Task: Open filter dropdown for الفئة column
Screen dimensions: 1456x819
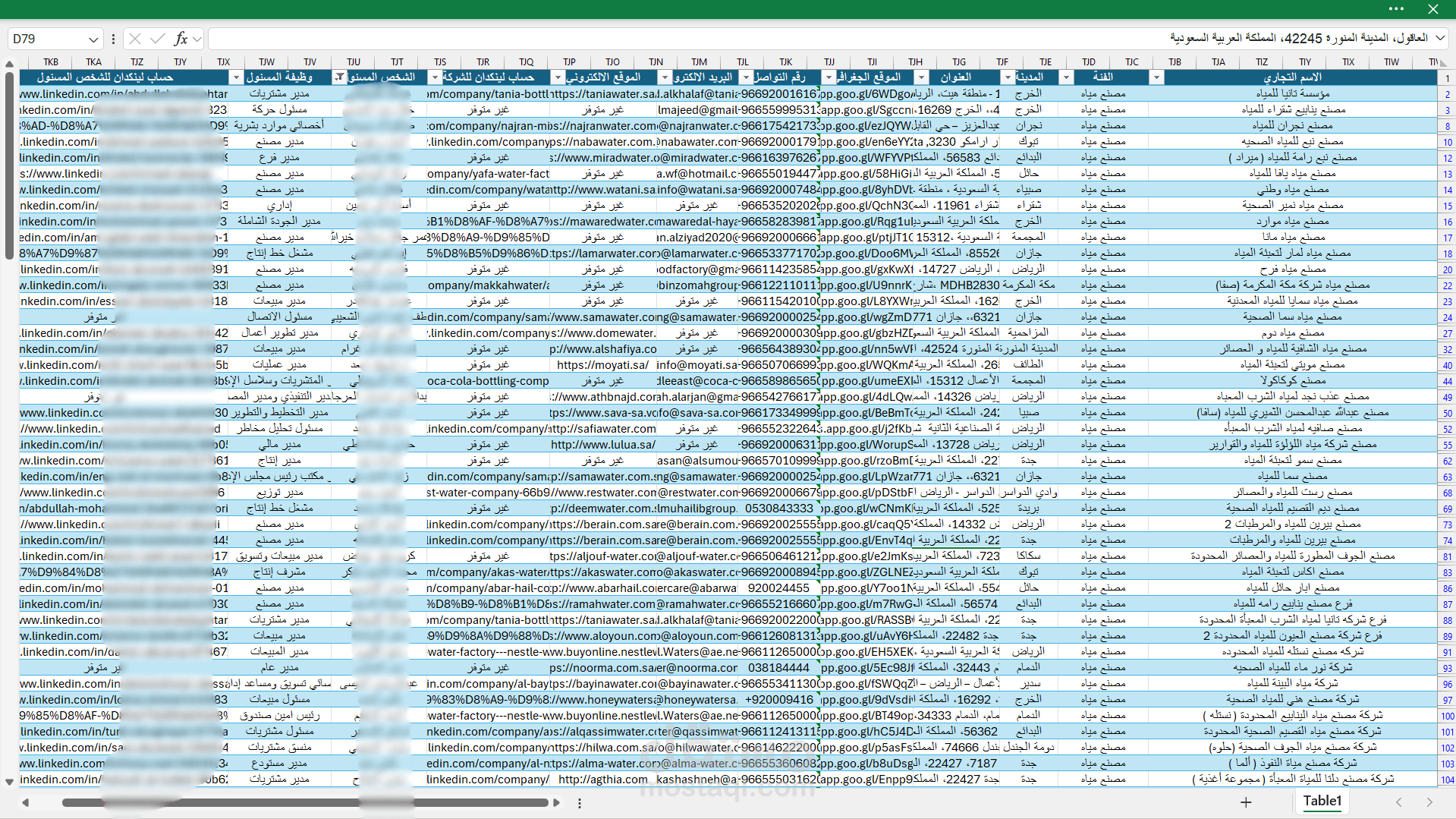Action: 1066,77
